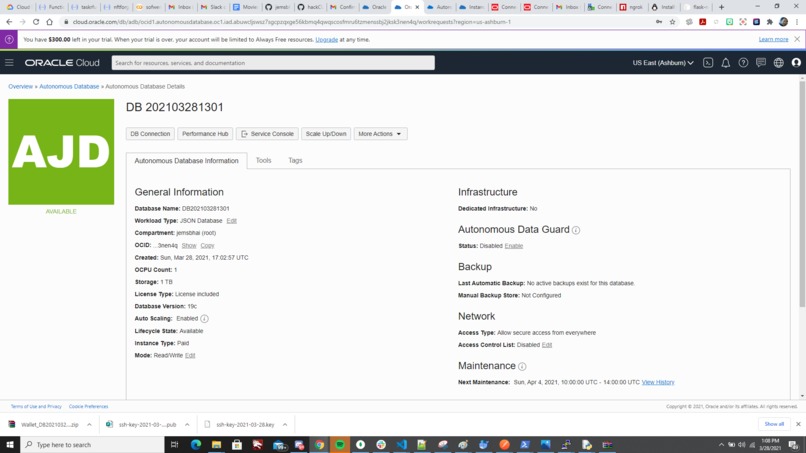Enable Autonomous Data Guard
The width and height of the screenshot is (806, 453).
pyautogui.click(x=514, y=246)
